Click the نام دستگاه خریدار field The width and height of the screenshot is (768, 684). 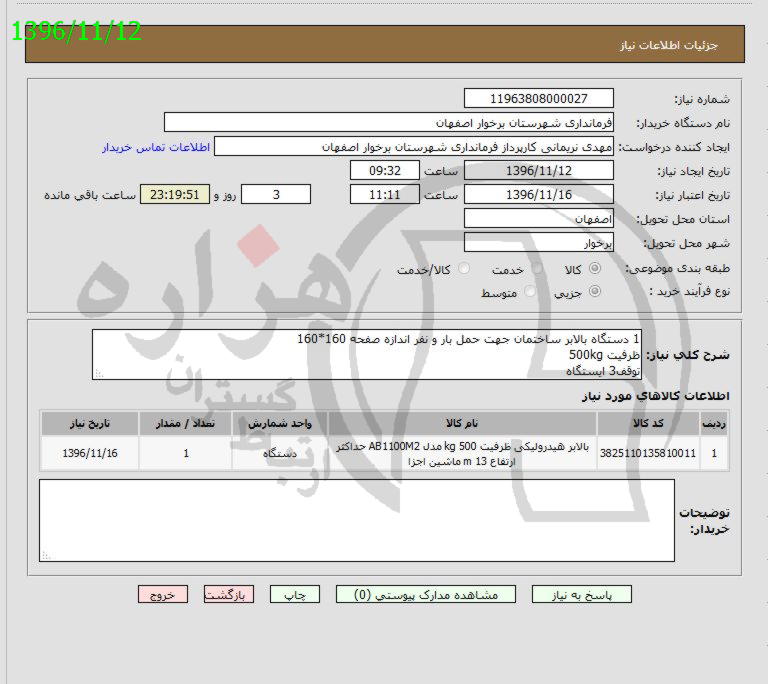pyautogui.click(x=388, y=122)
